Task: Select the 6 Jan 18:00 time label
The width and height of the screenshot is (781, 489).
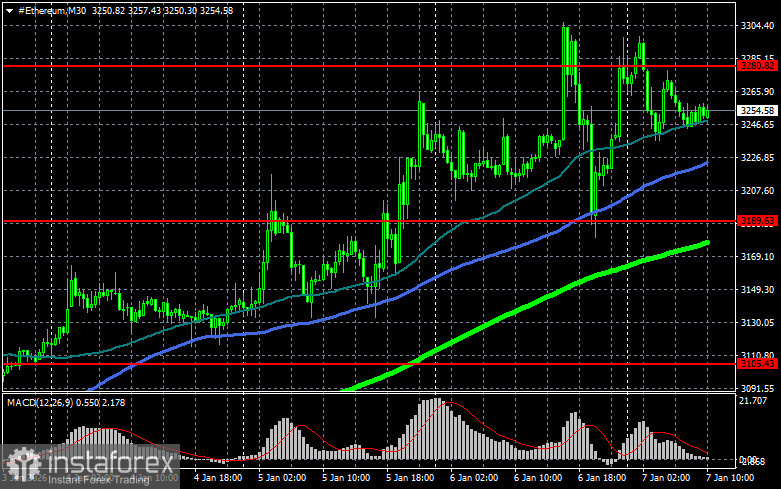Action: coord(602,478)
